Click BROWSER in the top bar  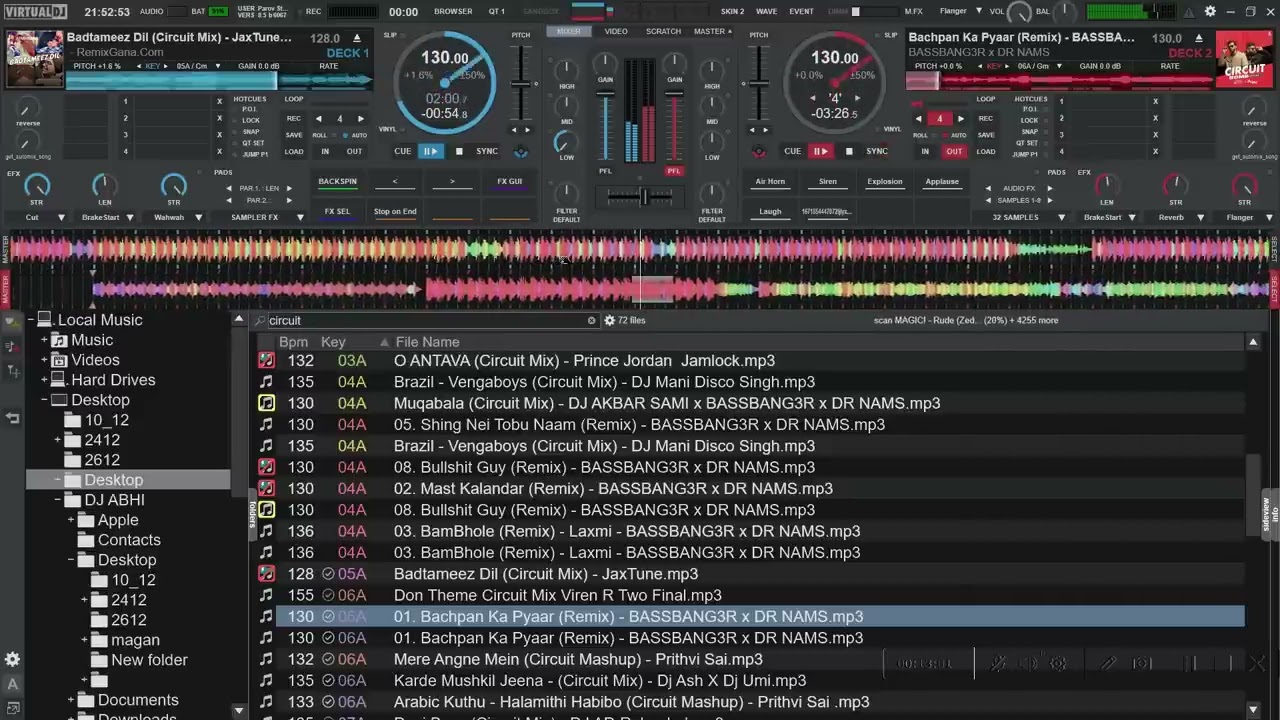tap(453, 12)
